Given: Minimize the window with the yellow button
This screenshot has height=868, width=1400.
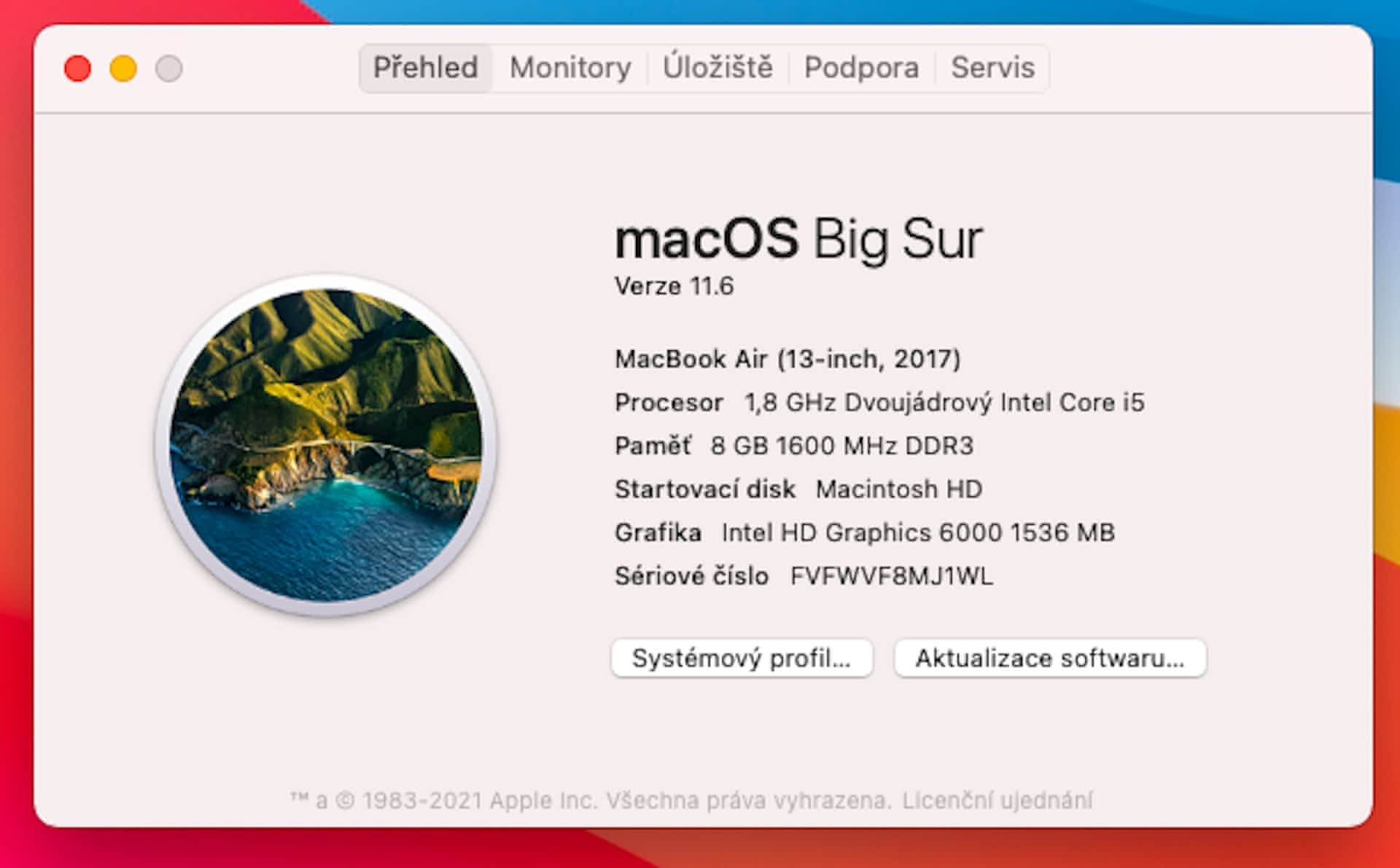Looking at the screenshot, I should tap(123, 69).
